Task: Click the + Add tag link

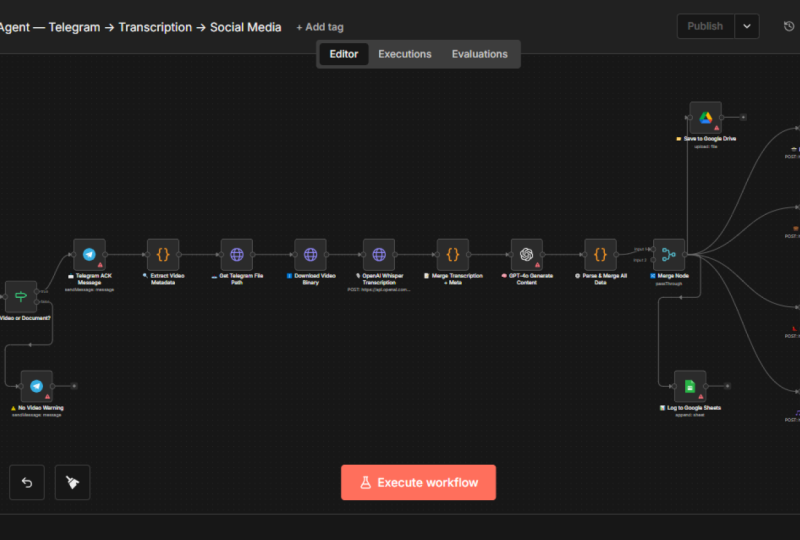Action: click(320, 27)
